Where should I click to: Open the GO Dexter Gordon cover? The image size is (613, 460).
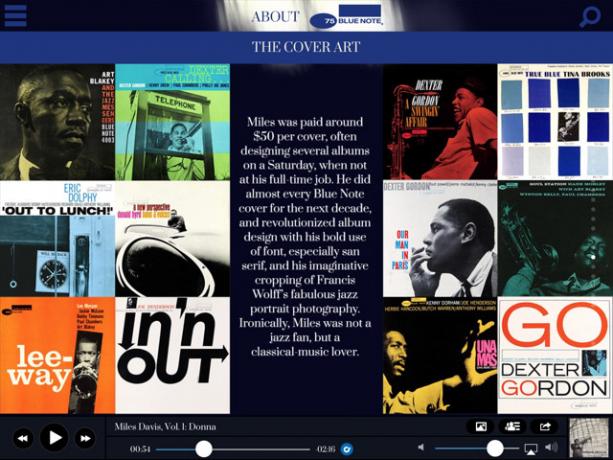[555, 355]
